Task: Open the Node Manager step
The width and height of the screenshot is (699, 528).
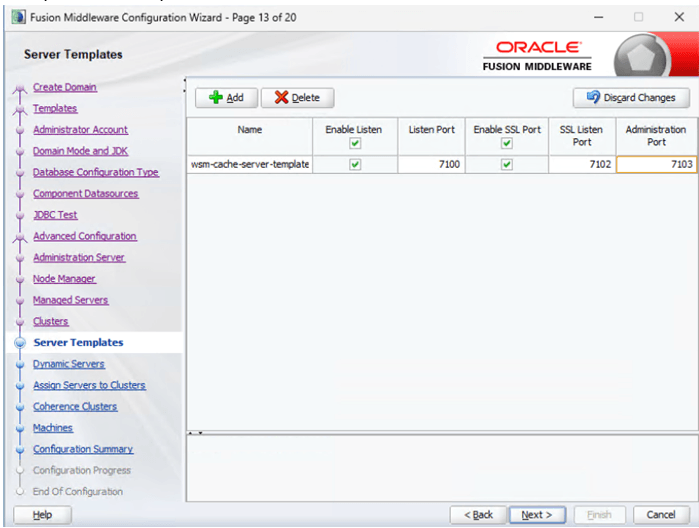Action: click(64, 279)
